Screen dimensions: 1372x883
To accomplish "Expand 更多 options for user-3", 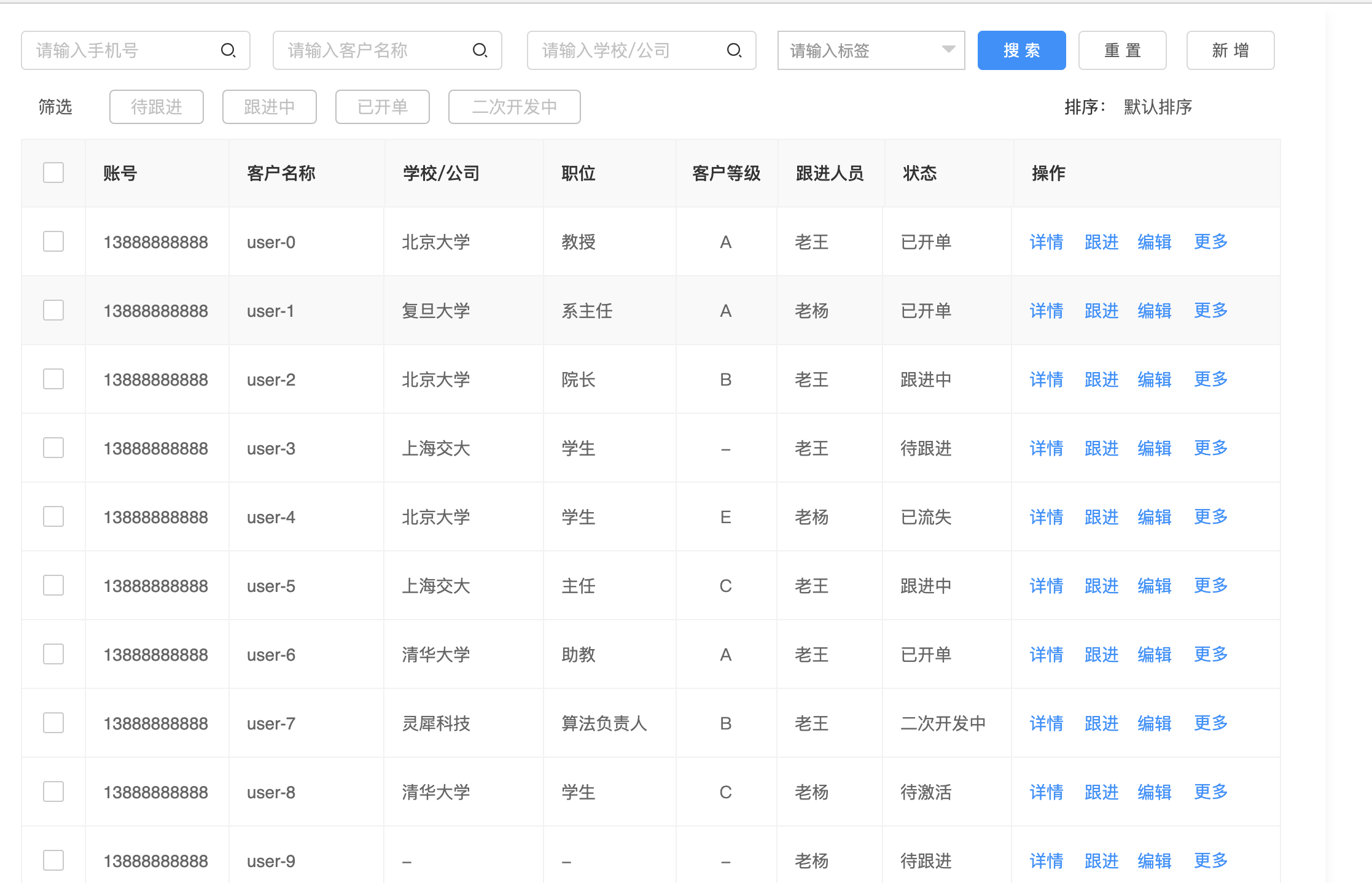I will 1210,448.
